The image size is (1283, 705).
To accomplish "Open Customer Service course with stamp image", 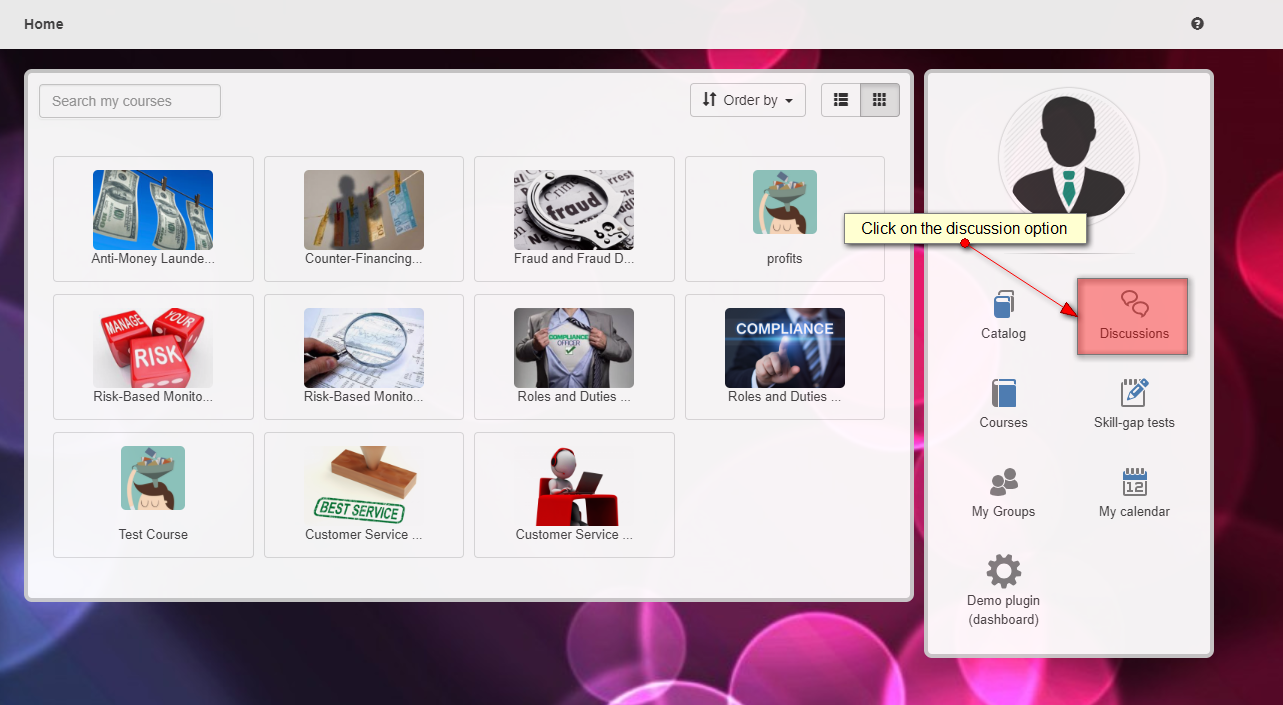I will (x=364, y=486).
